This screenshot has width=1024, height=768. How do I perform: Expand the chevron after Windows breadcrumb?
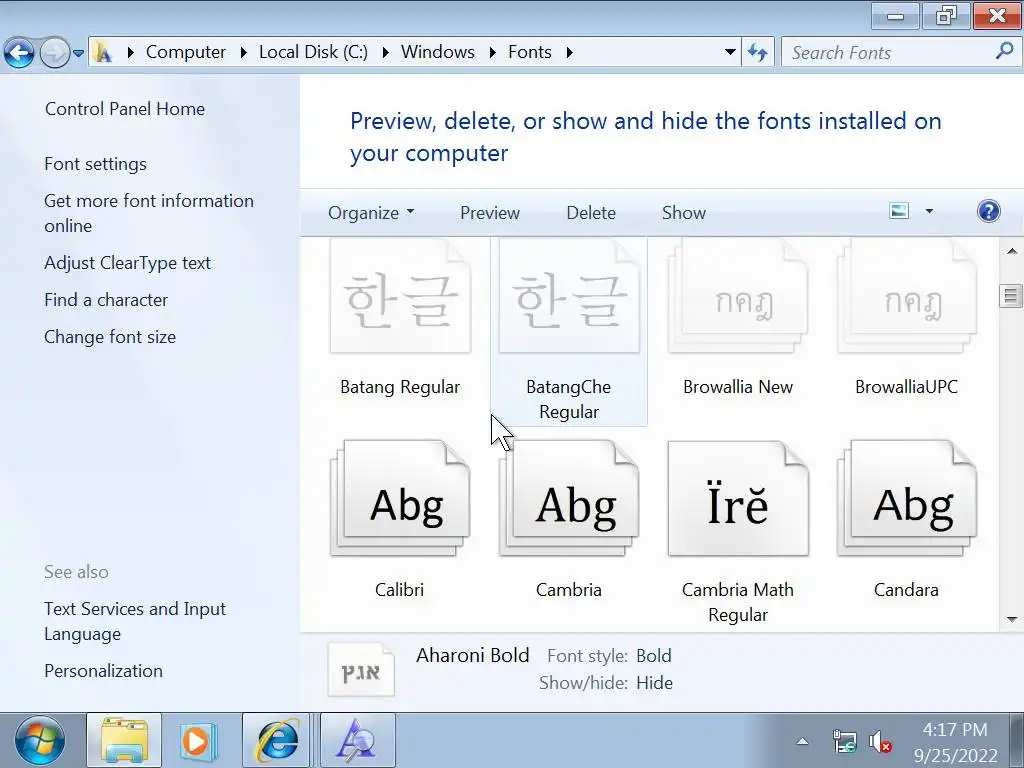[492, 52]
